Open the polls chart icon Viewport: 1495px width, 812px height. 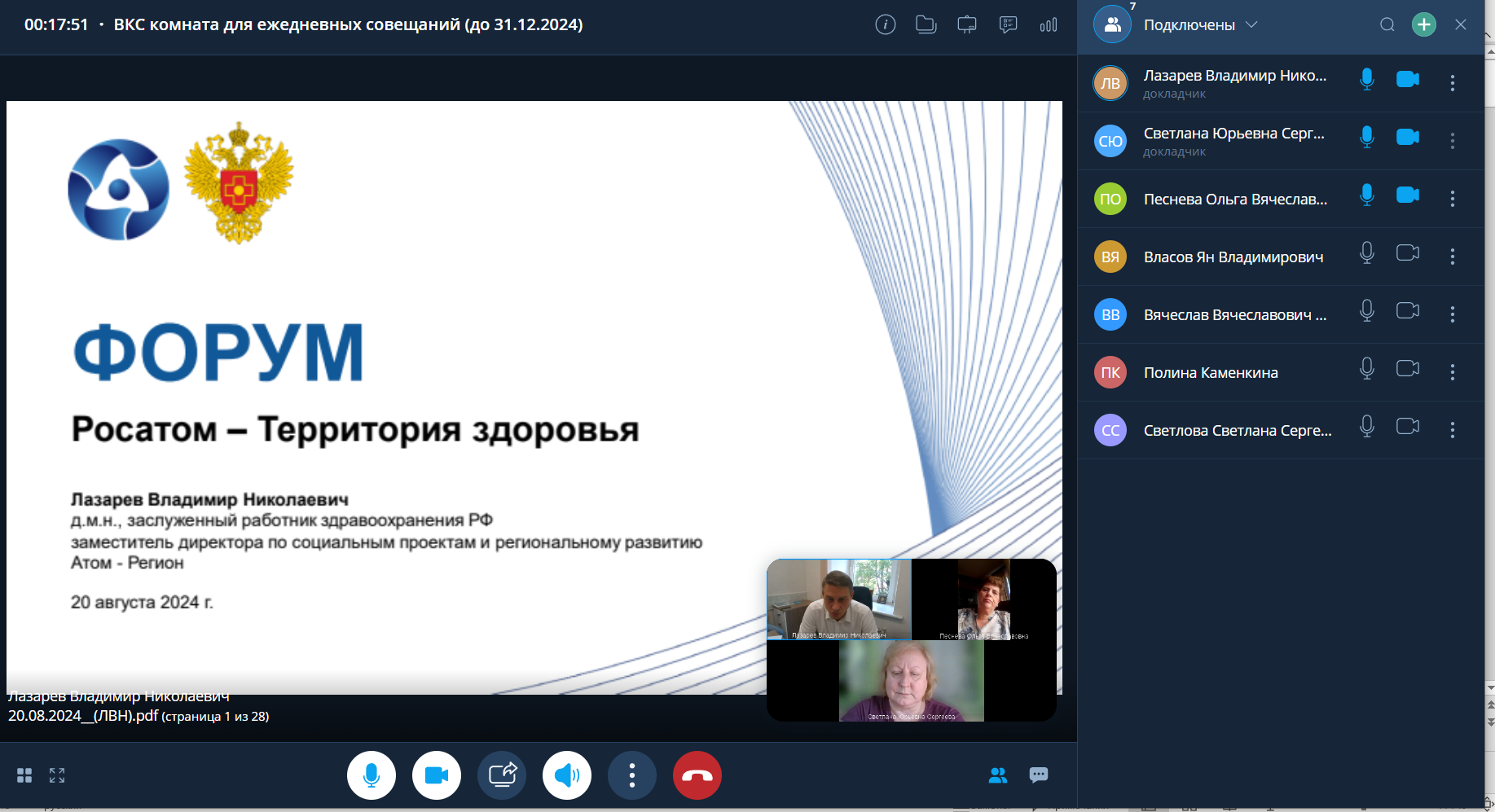[1049, 24]
